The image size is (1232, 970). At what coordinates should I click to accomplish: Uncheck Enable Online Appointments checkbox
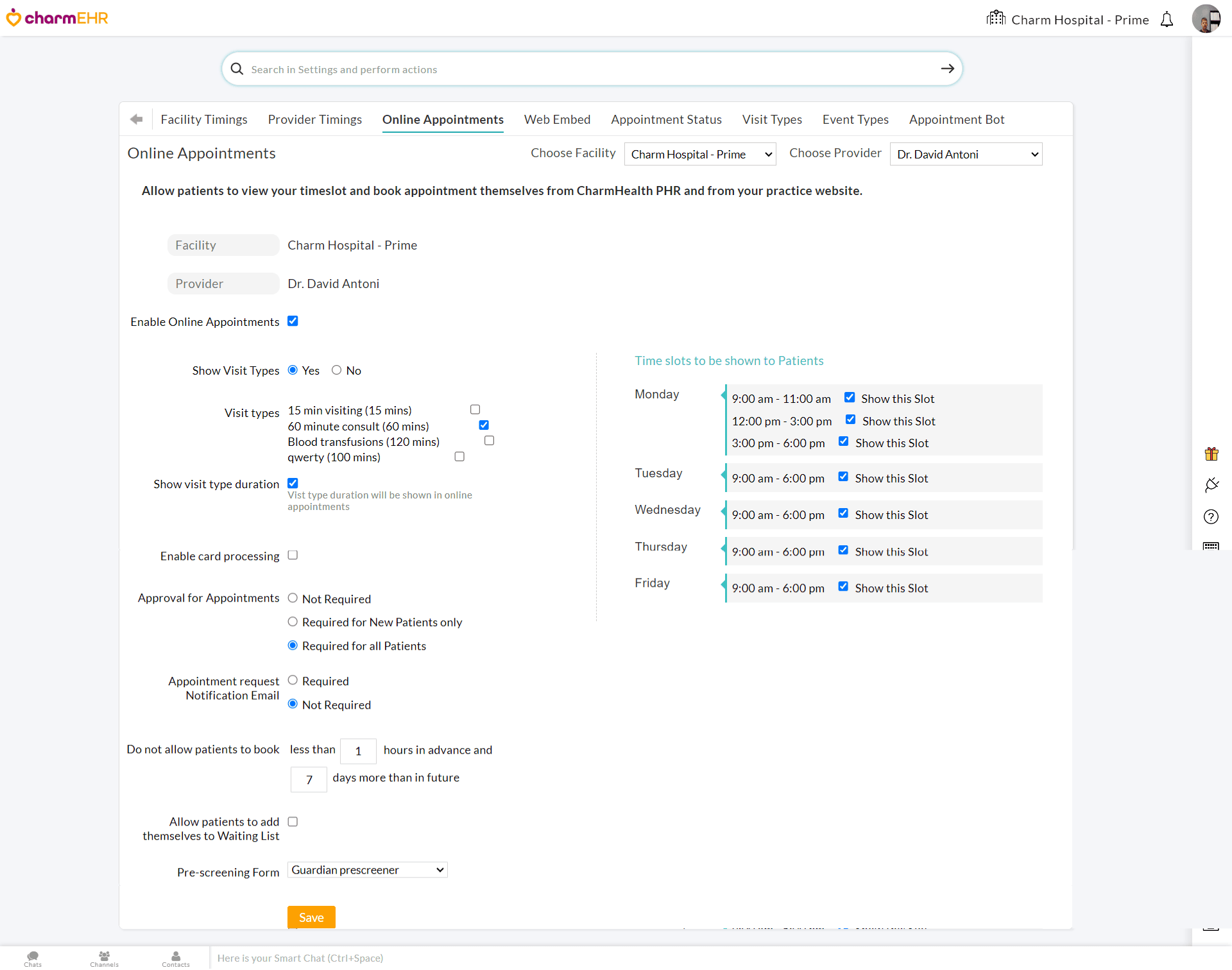coord(293,321)
